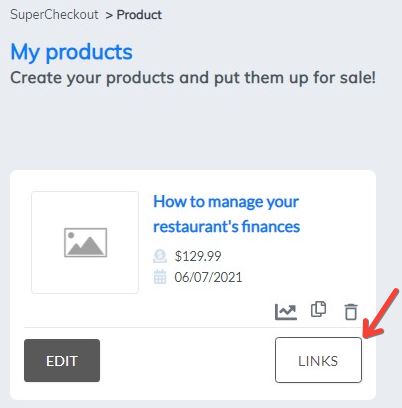Duplicate the product with the copy icon

click(x=318, y=309)
